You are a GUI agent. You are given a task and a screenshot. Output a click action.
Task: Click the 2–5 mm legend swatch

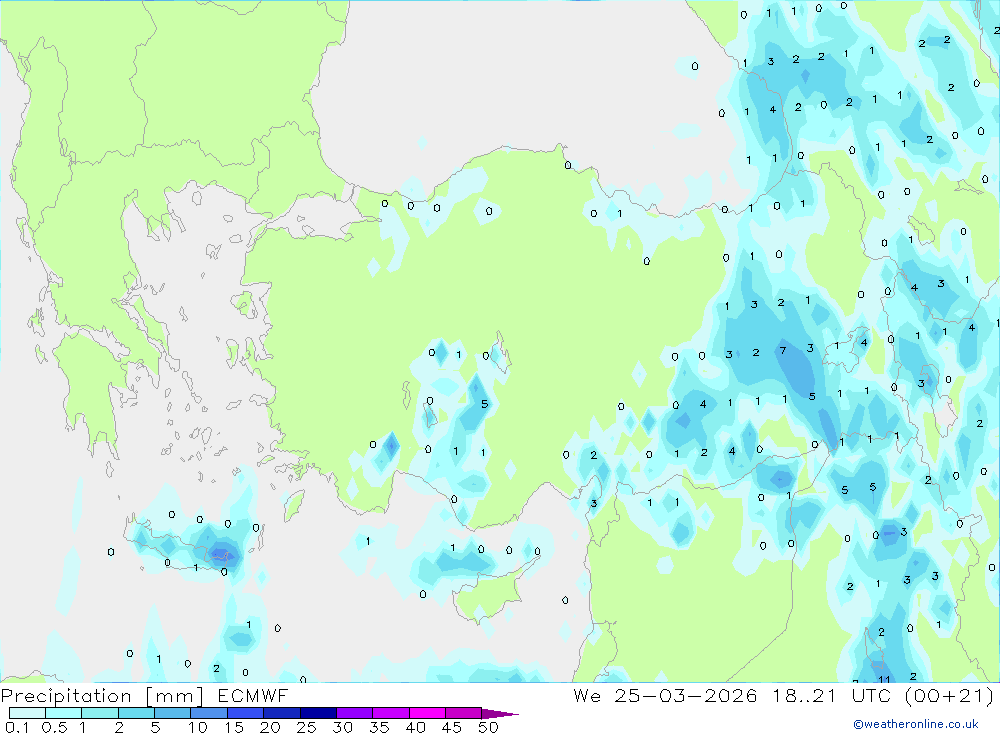[x=136, y=713]
